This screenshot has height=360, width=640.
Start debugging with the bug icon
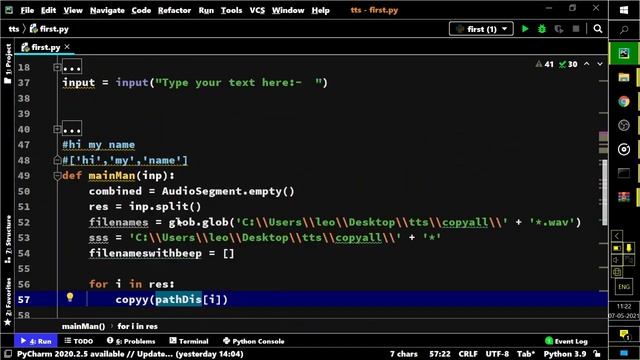[542, 29]
